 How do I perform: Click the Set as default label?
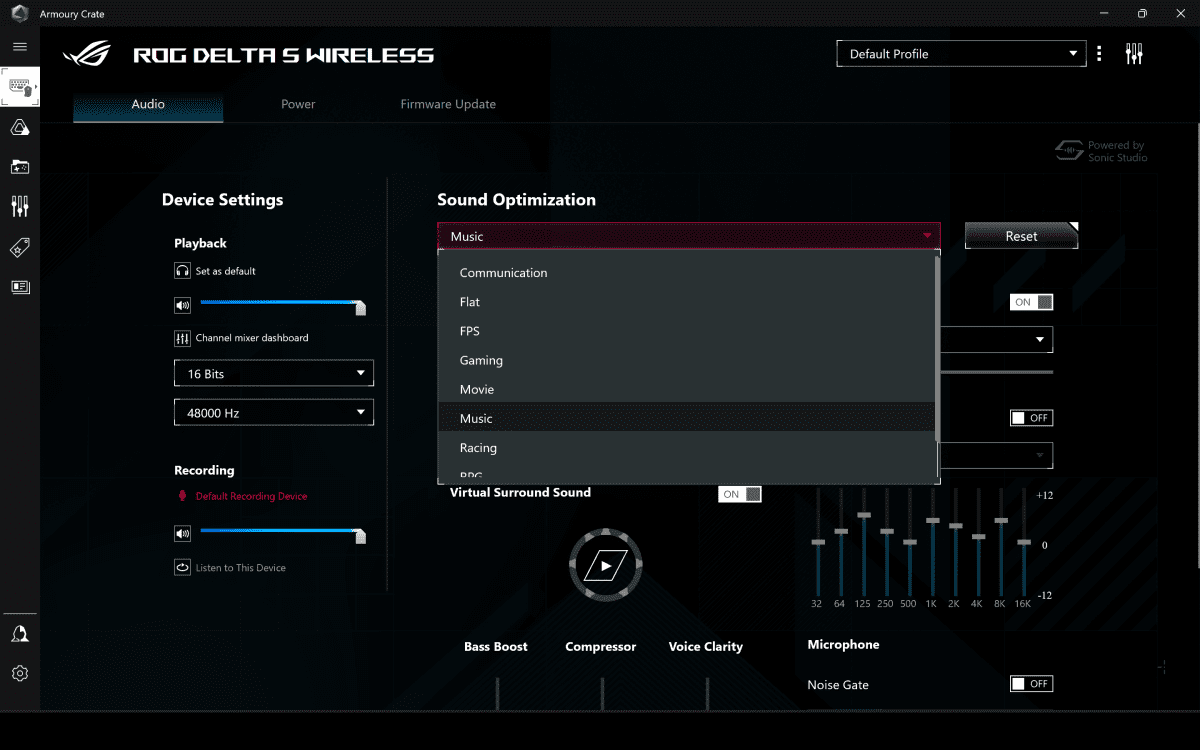point(226,271)
